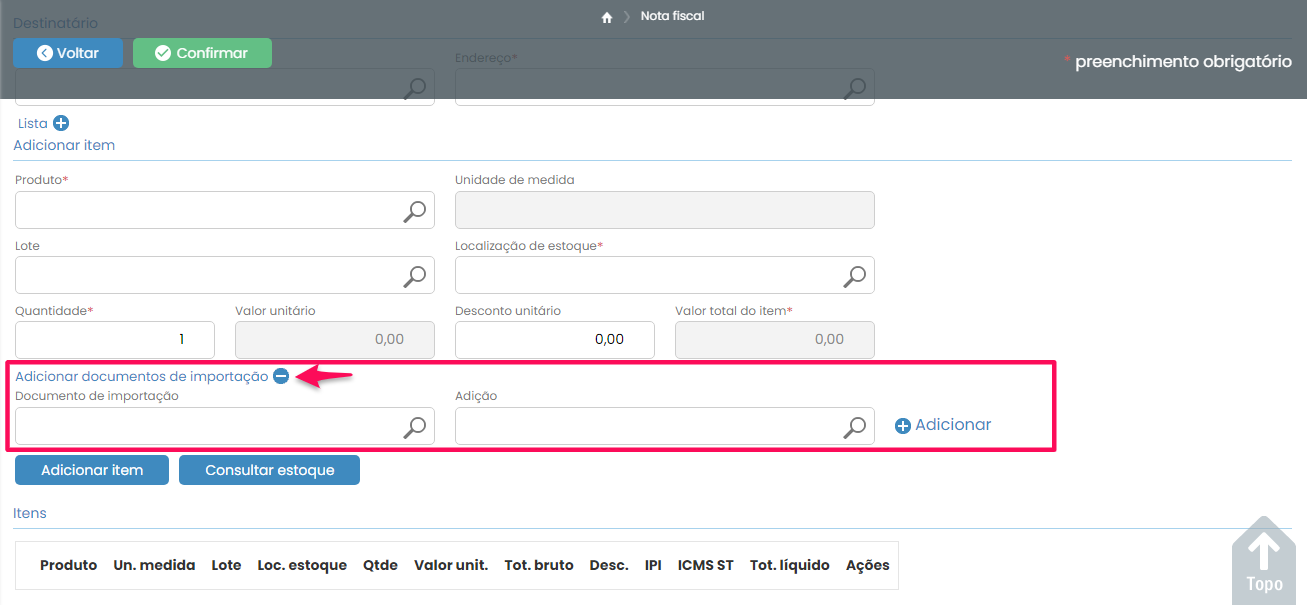Collapse Adicionar documentos de importação section
Screen dimensions: 1307x605
[281, 377]
